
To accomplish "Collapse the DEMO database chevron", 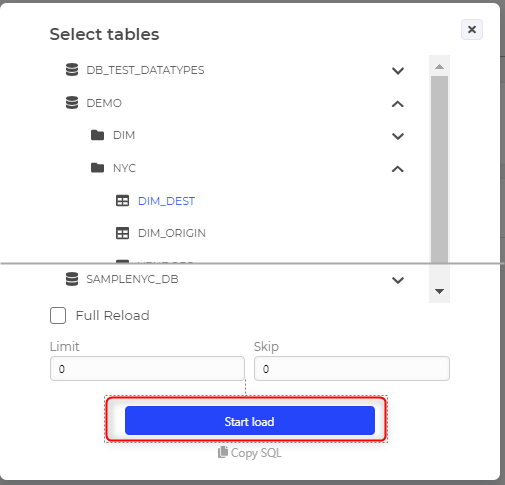I will (398, 104).
